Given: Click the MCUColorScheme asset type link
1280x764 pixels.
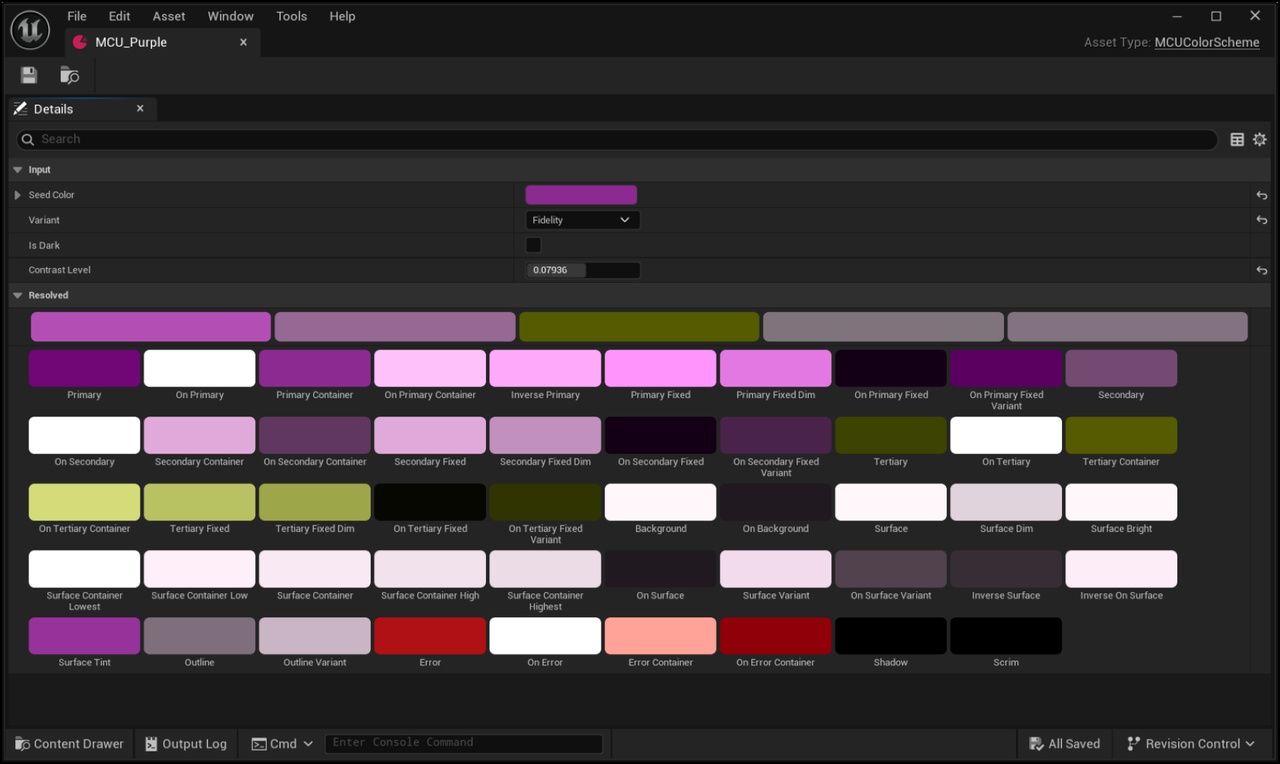Looking at the screenshot, I should [x=1207, y=42].
